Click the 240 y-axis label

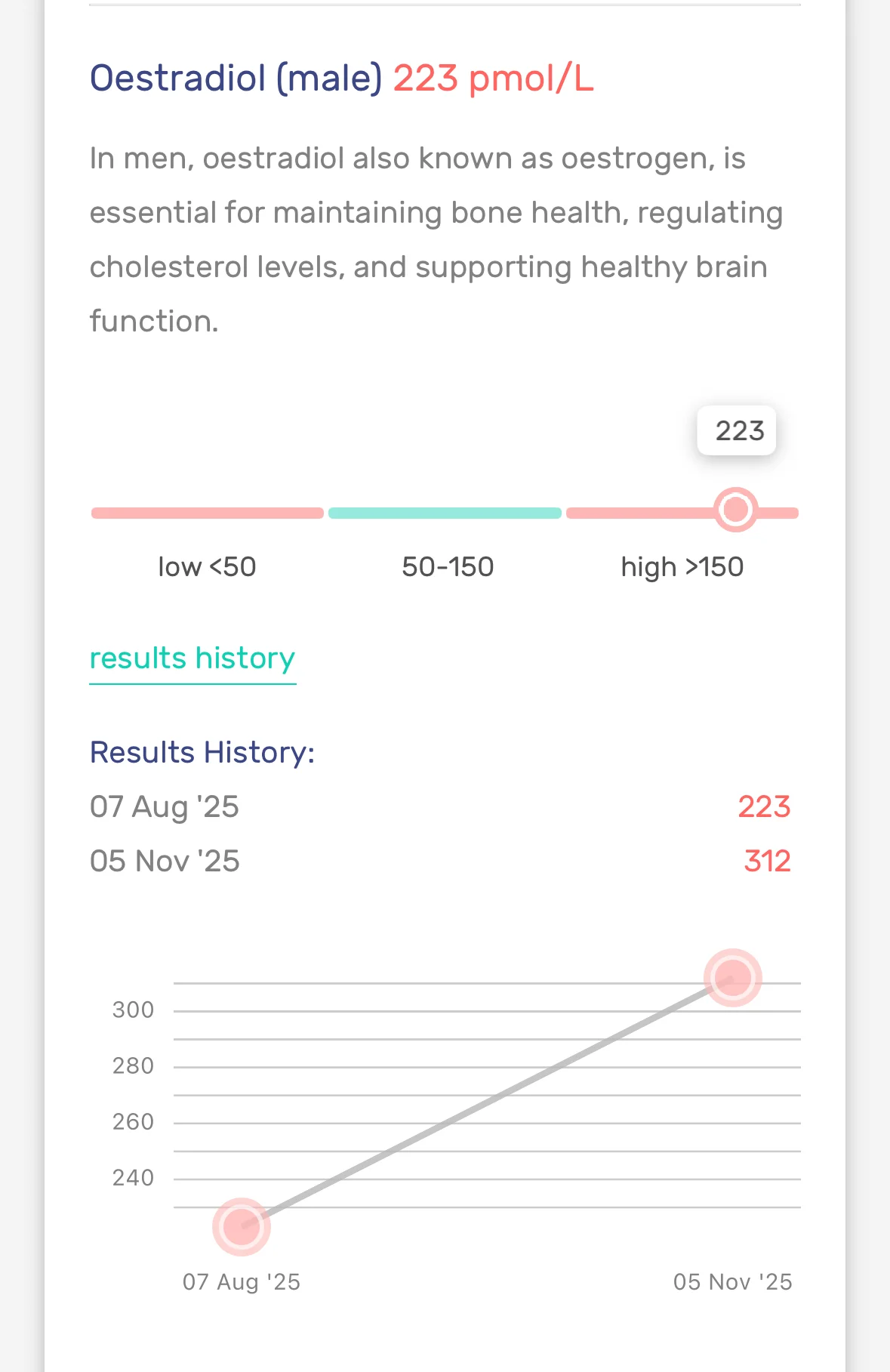pyautogui.click(x=134, y=1178)
